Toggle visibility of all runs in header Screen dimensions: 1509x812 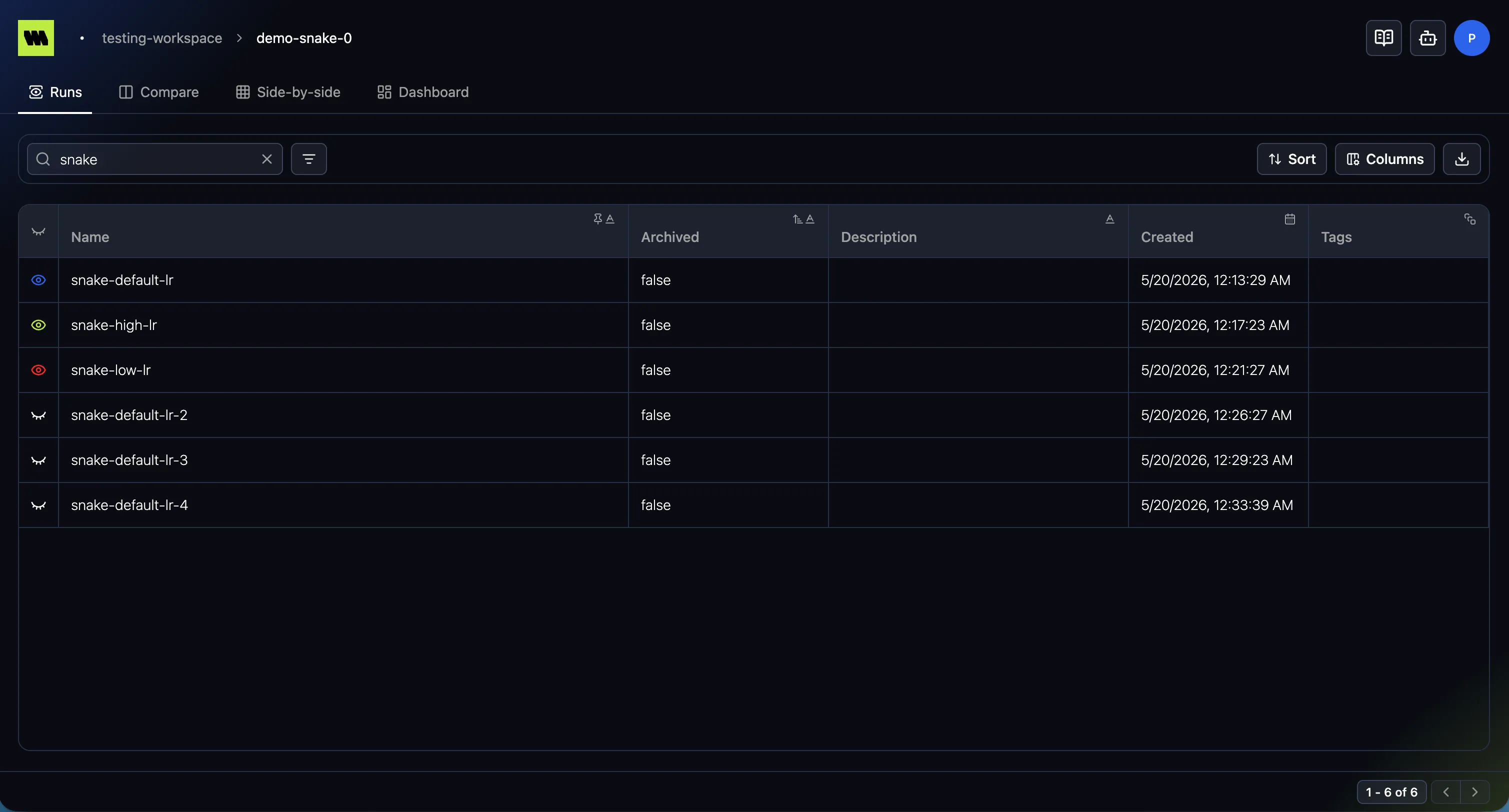(38, 231)
